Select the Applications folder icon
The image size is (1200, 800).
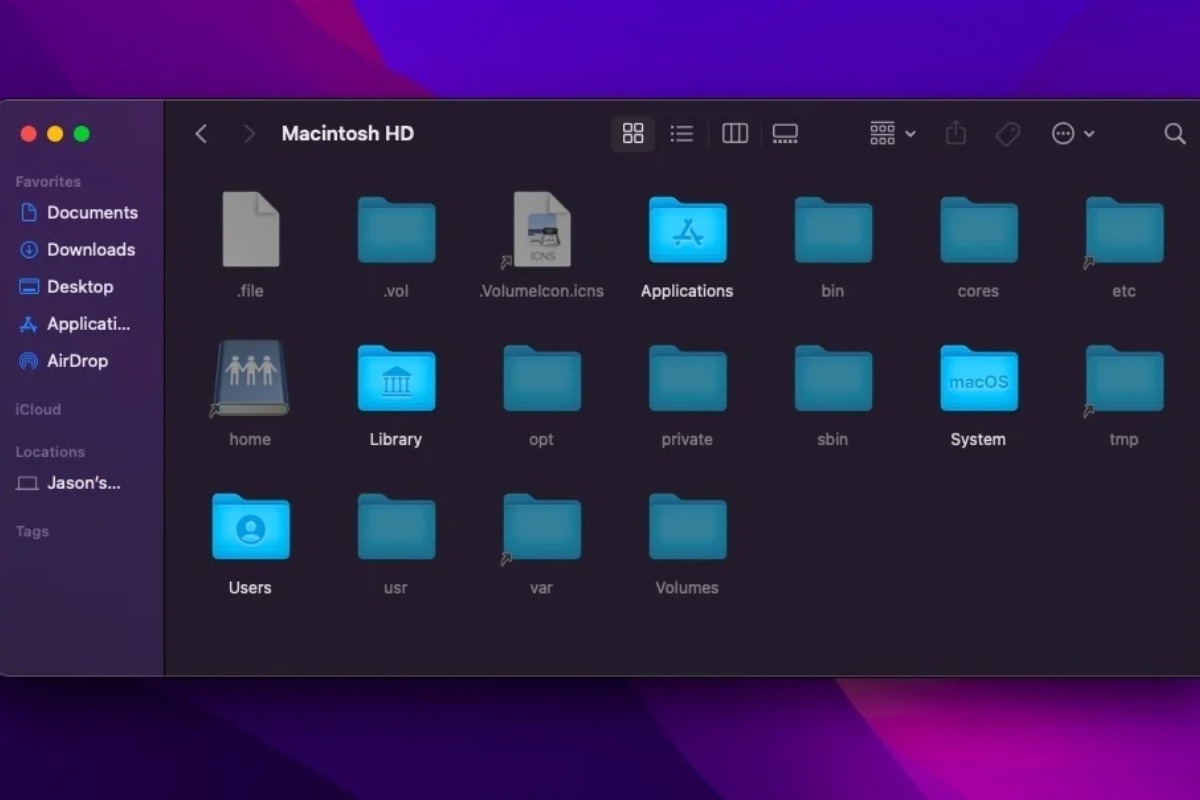[687, 230]
